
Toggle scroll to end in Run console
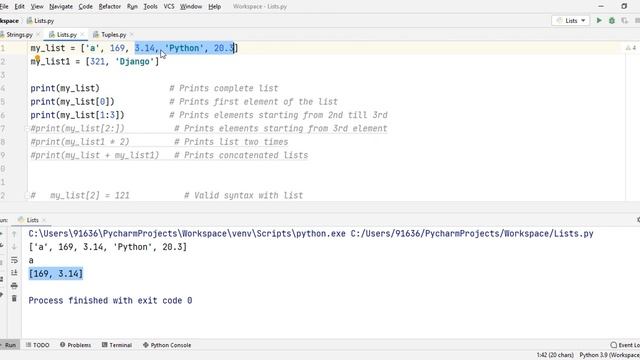[x=14, y=273]
